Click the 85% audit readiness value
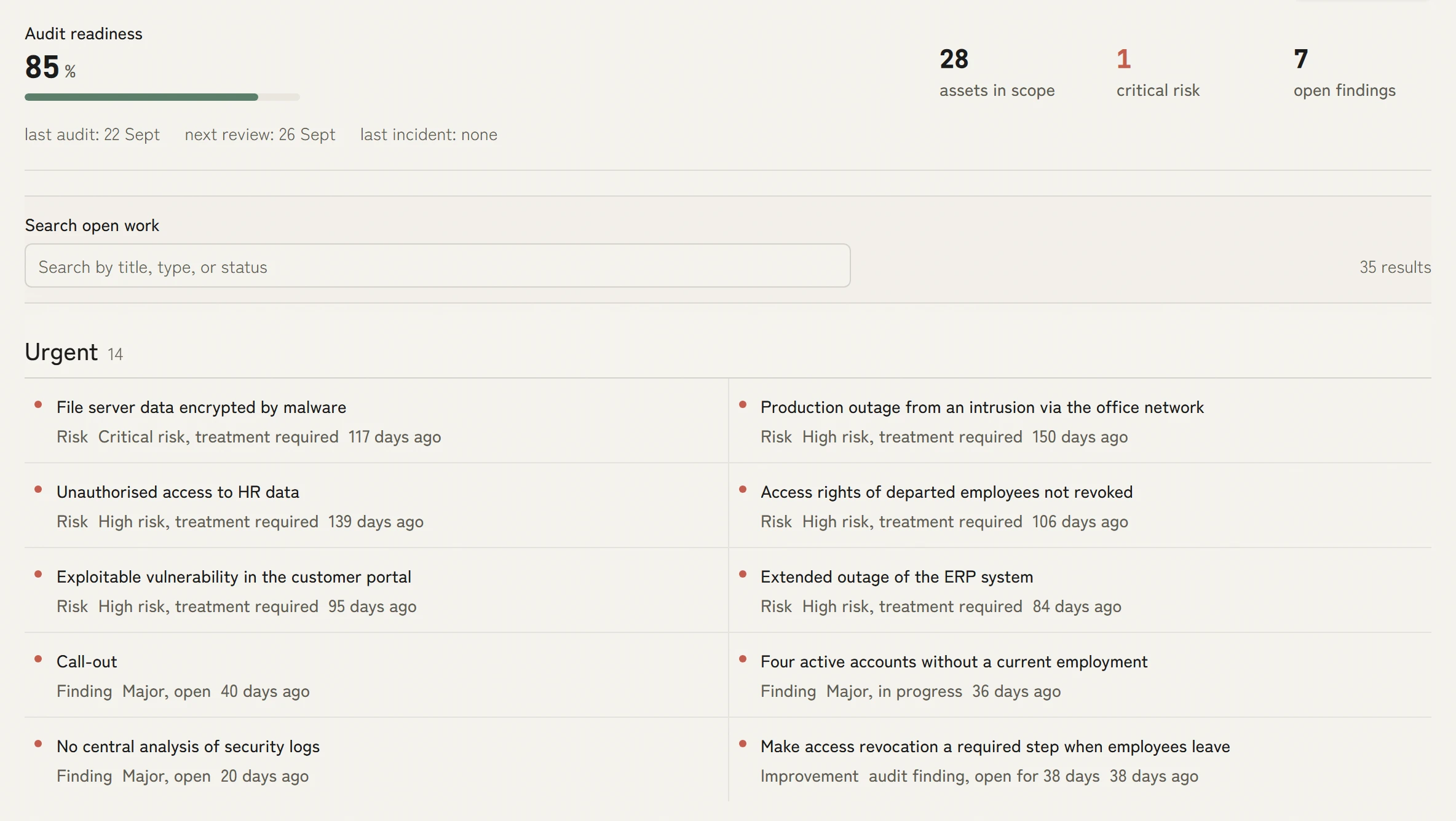 click(x=50, y=68)
